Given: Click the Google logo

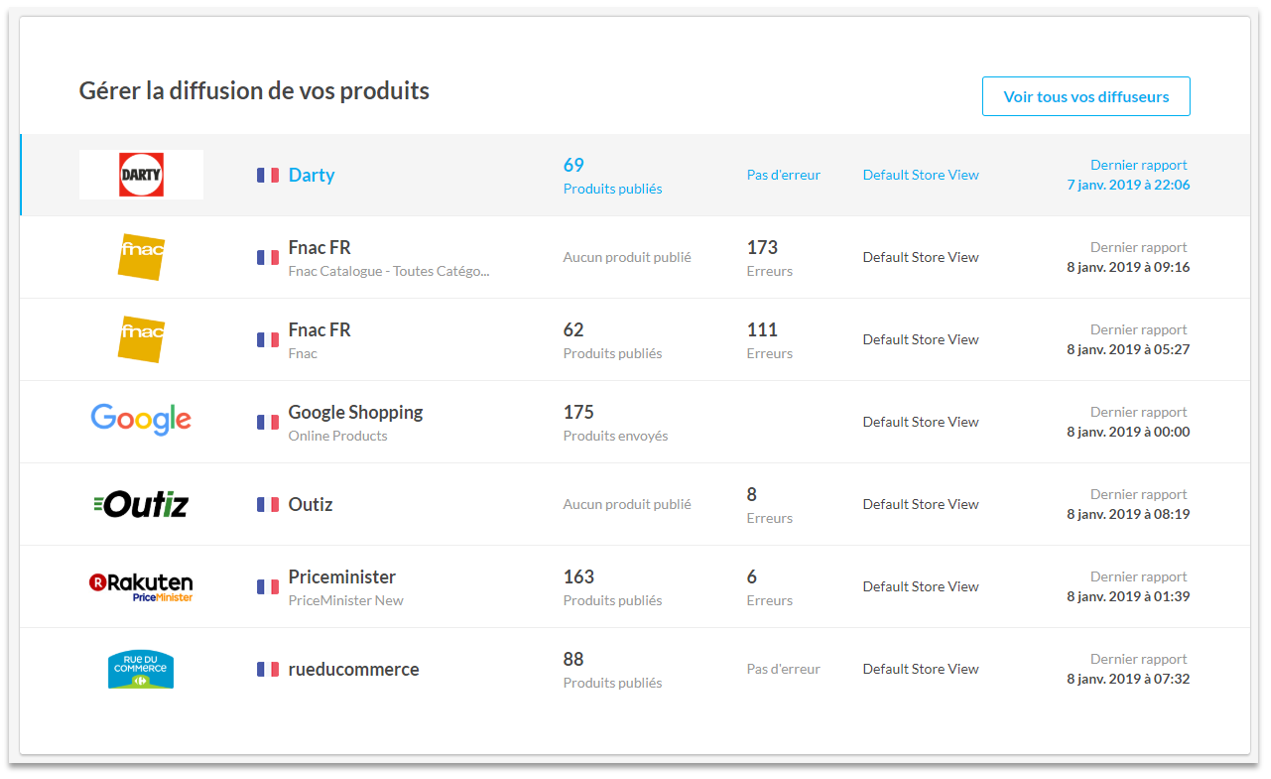Looking at the screenshot, I should pyautogui.click(x=141, y=420).
